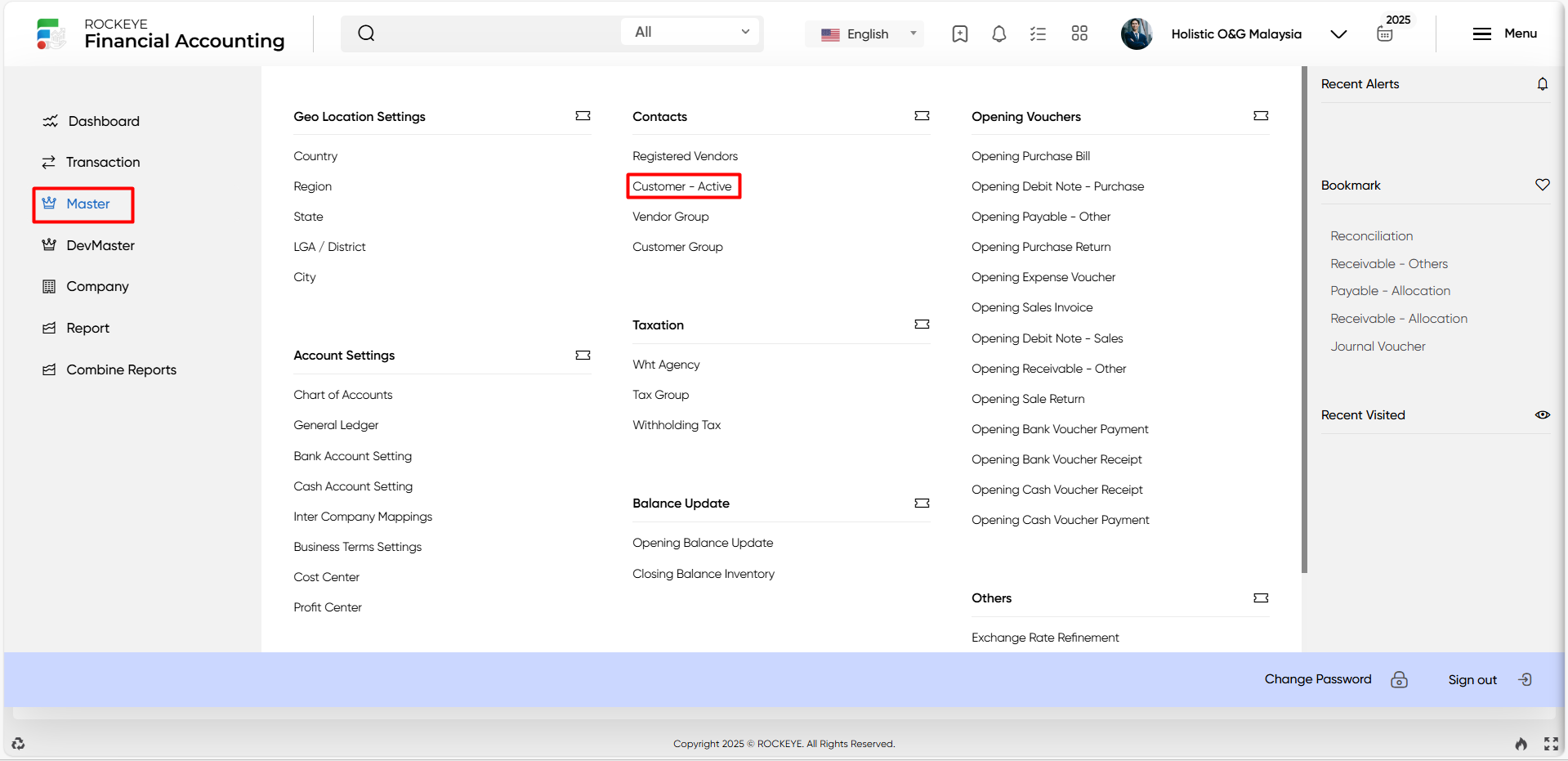Image resolution: width=1568 pixels, height=761 pixels.
Task: Click the menu panel vertical scrollbar
Action: coord(1304,320)
